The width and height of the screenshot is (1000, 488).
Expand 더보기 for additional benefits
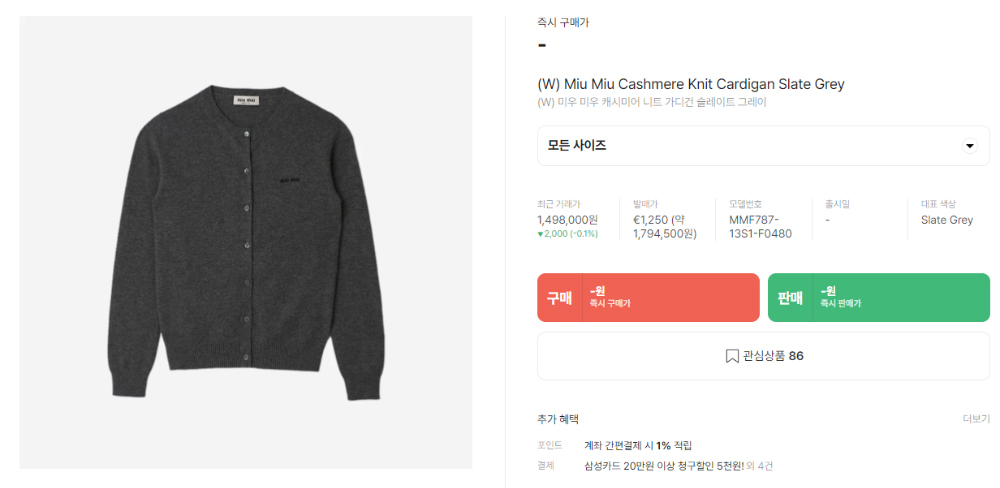point(976,419)
